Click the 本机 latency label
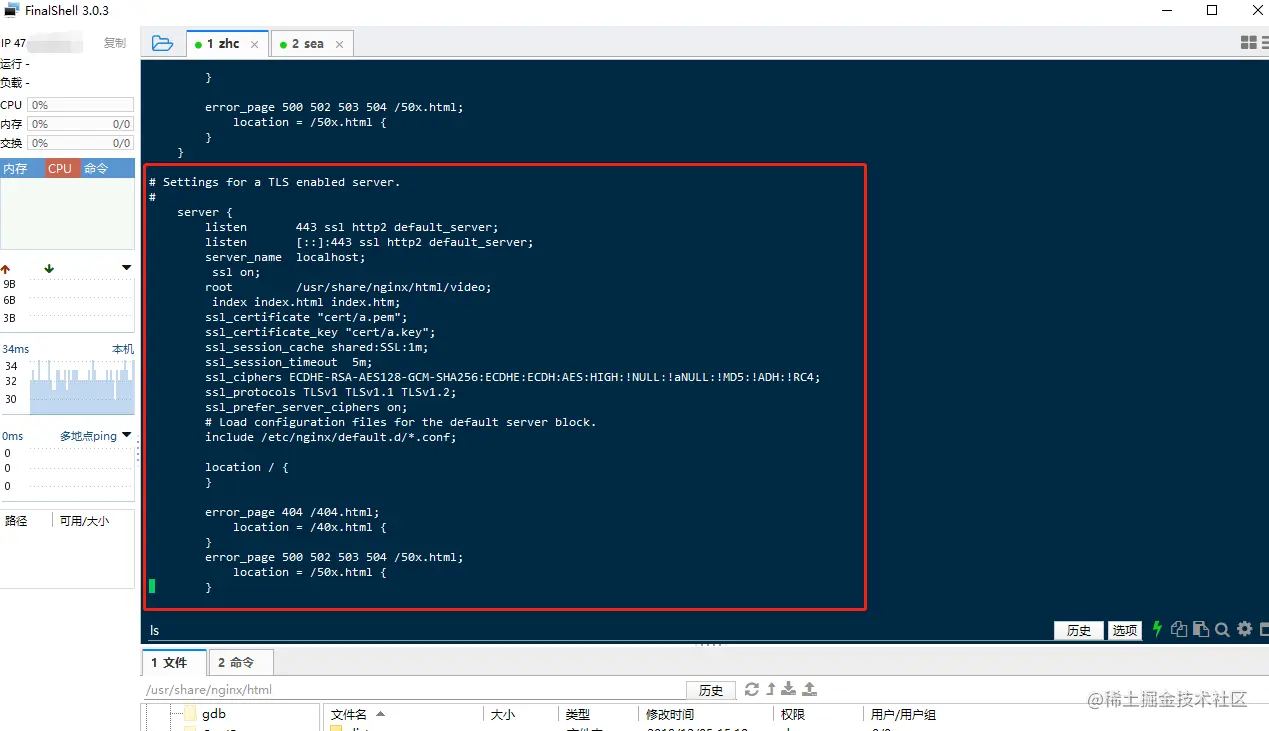1269x731 pixels. (122, 349)
